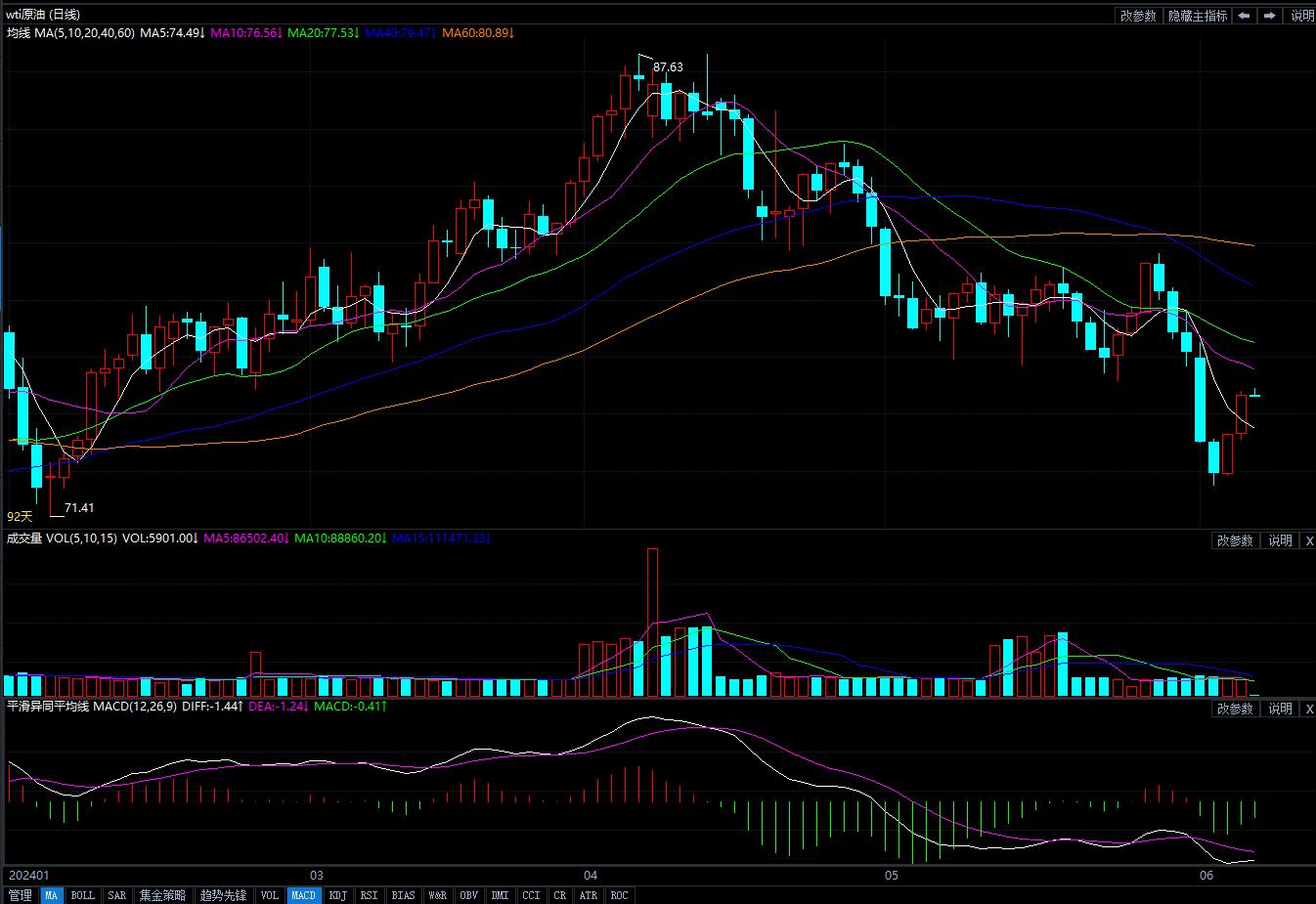Select the BIAS indicator tab
The image size is (1316, 904).
pyautogui.click(x=403, y=895)
